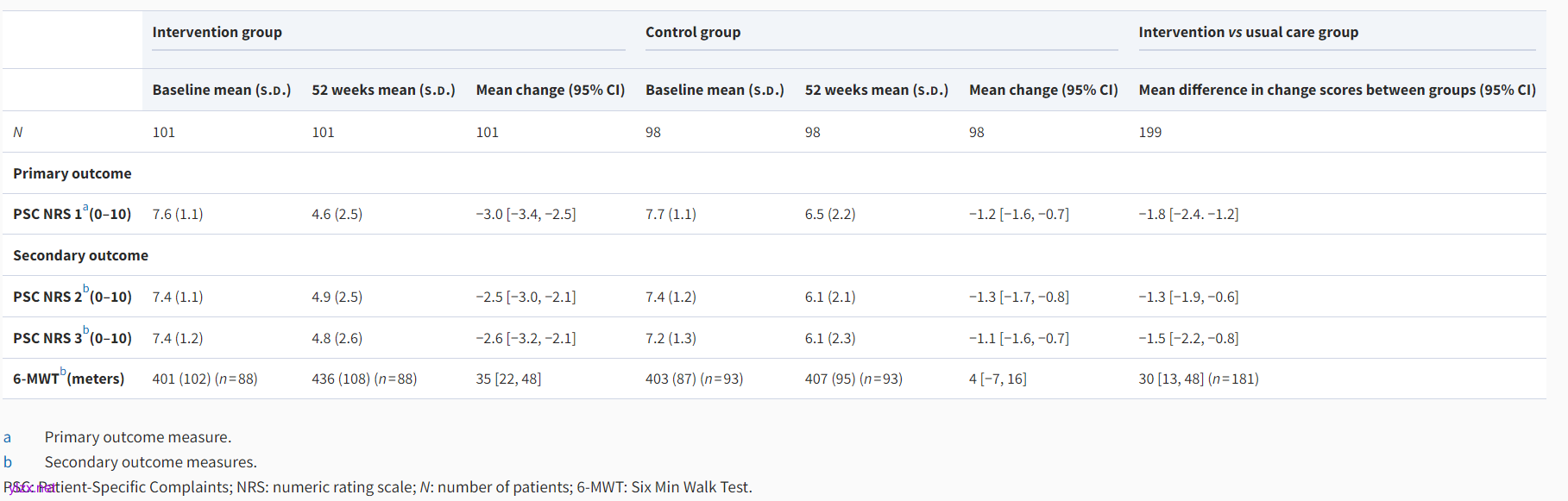Open superscript "a" beside PSC NRS 1
This screenshot has height=501, width=1568.
tap(85, 208)
